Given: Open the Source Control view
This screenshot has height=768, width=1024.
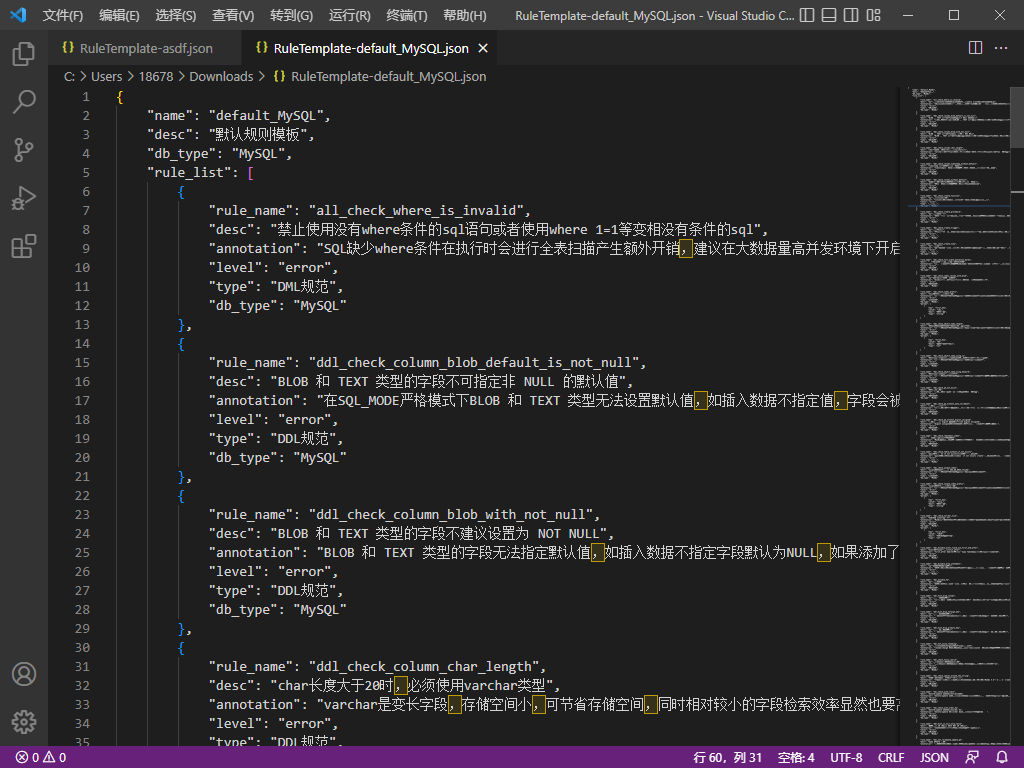Looking at the screenshot, I should pyautogui.click(x=24, y=150).
